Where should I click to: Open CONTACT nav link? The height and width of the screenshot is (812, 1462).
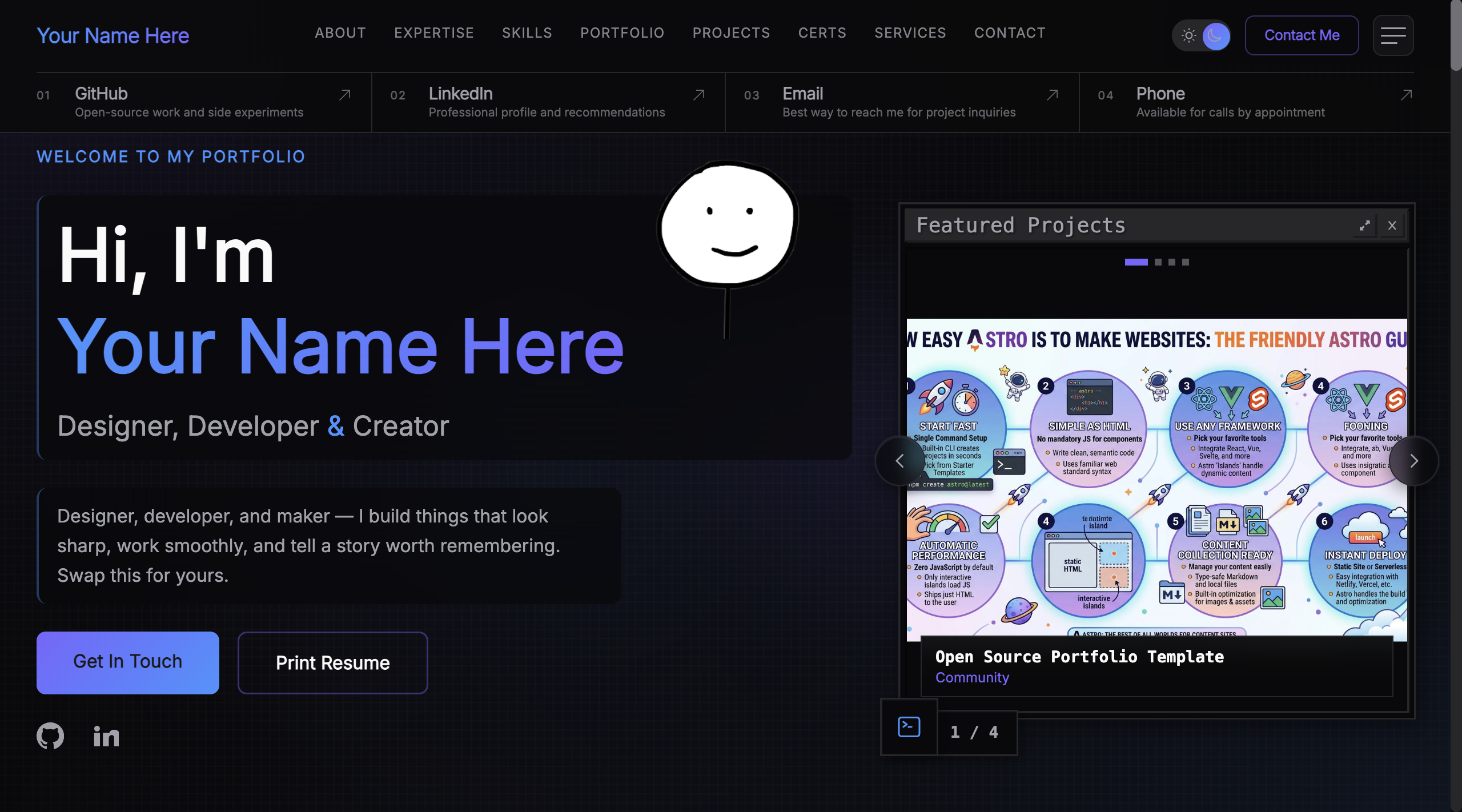pyautogui.click(x=1010, y=33)
